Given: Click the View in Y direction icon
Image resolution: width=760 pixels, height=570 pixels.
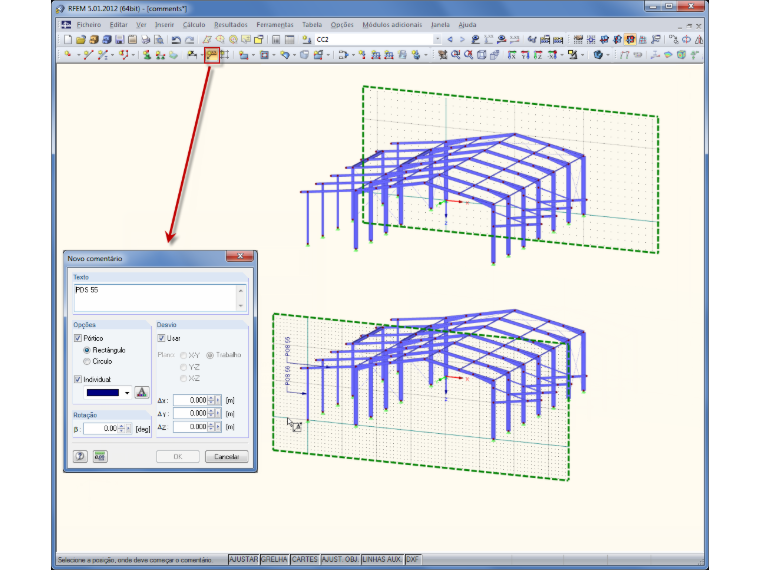Looking at the screenshot, I should tap(525, 55).
